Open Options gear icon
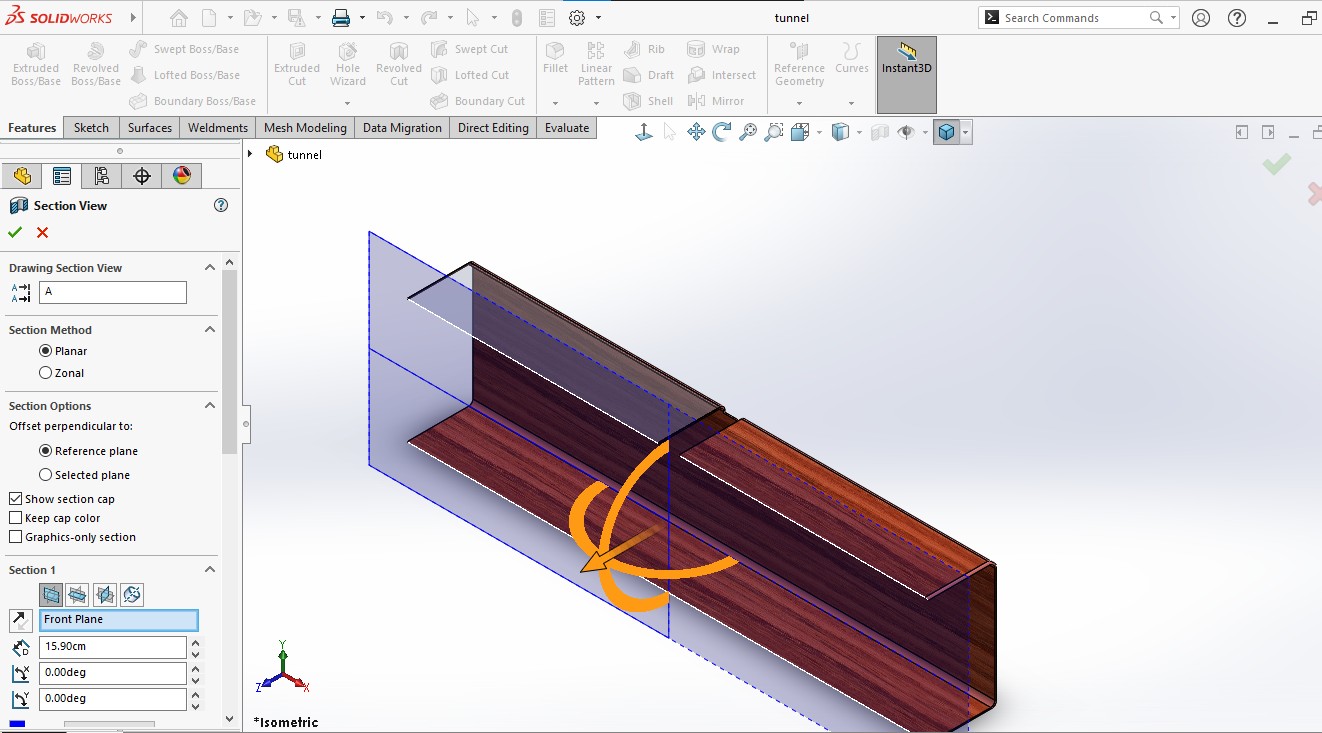 coord(577,18)
